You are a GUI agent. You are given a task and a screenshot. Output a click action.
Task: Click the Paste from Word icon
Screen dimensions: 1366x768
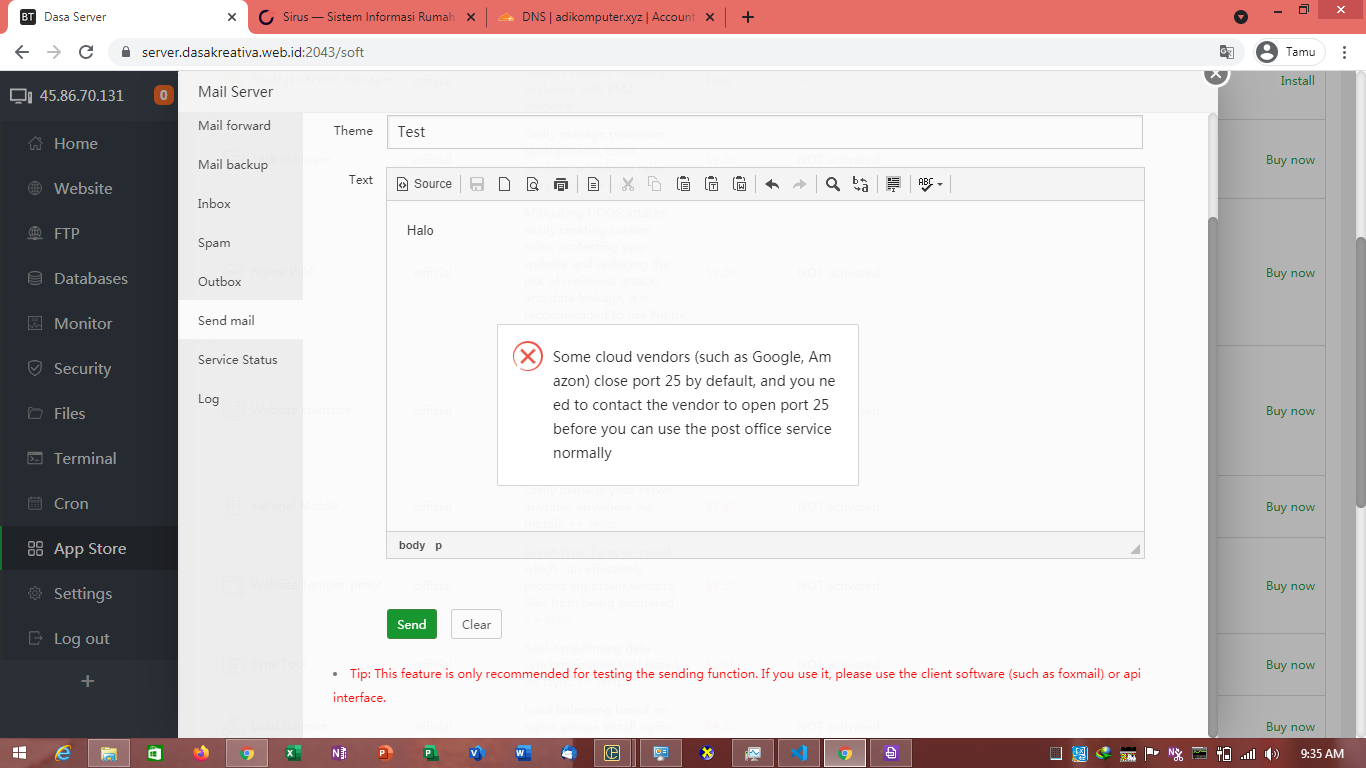click(739, 184)
